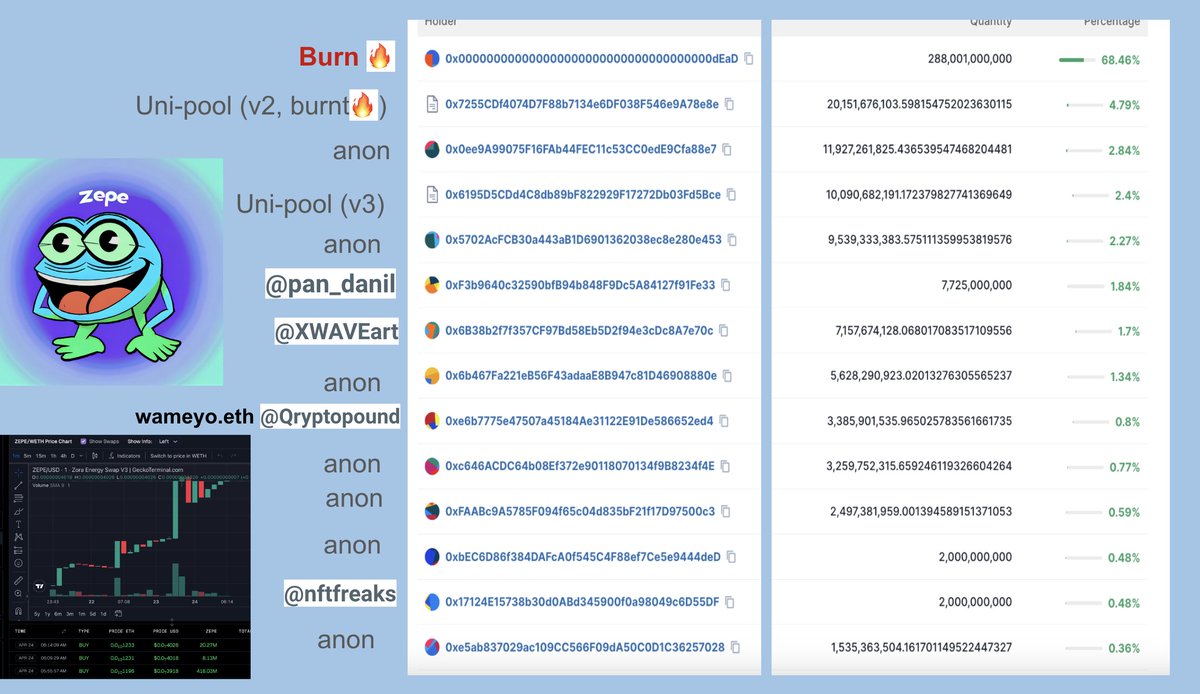Select the 15m timeframe in chart
Screen dimensions: 1200x694
[x=41, y=456]
